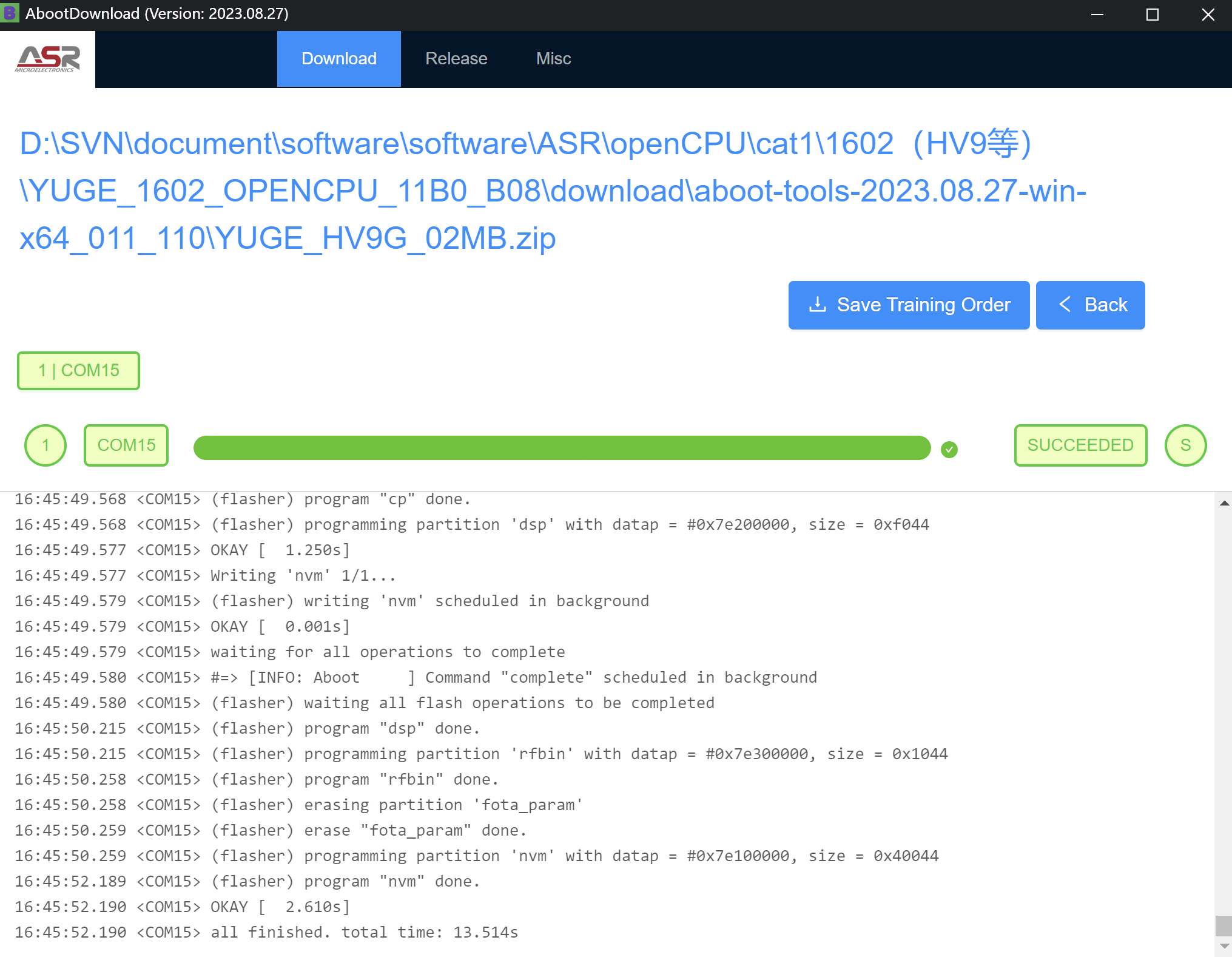Open the Release tab
Screen dimensions: 1232x957
tap(456, 59)
